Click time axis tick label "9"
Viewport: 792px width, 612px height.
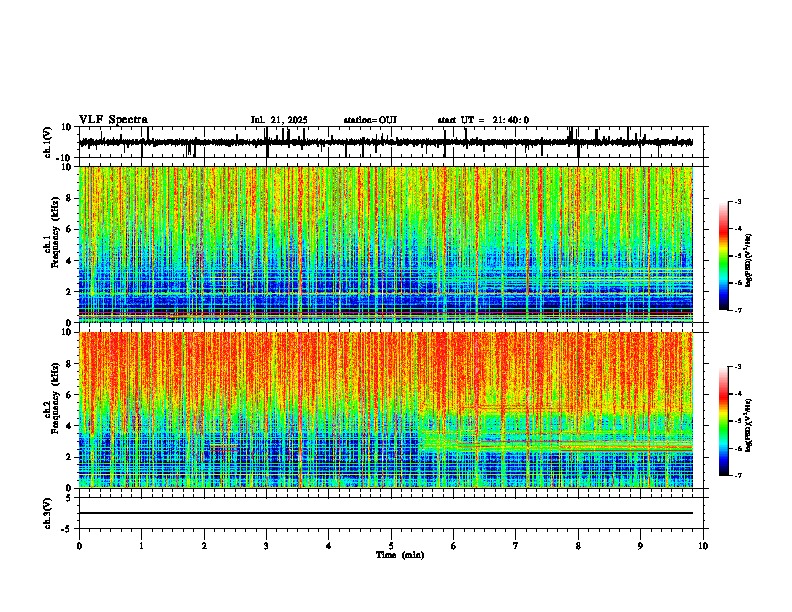[x=640, y=546]
